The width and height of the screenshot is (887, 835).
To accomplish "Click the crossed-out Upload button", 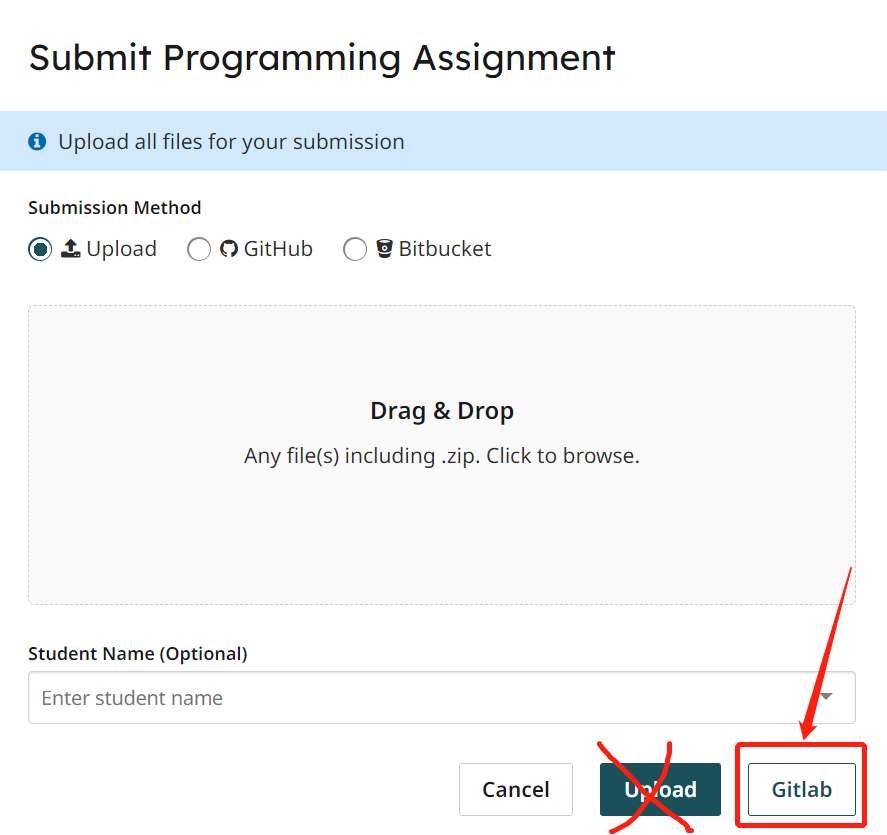I will click(660, 789).
